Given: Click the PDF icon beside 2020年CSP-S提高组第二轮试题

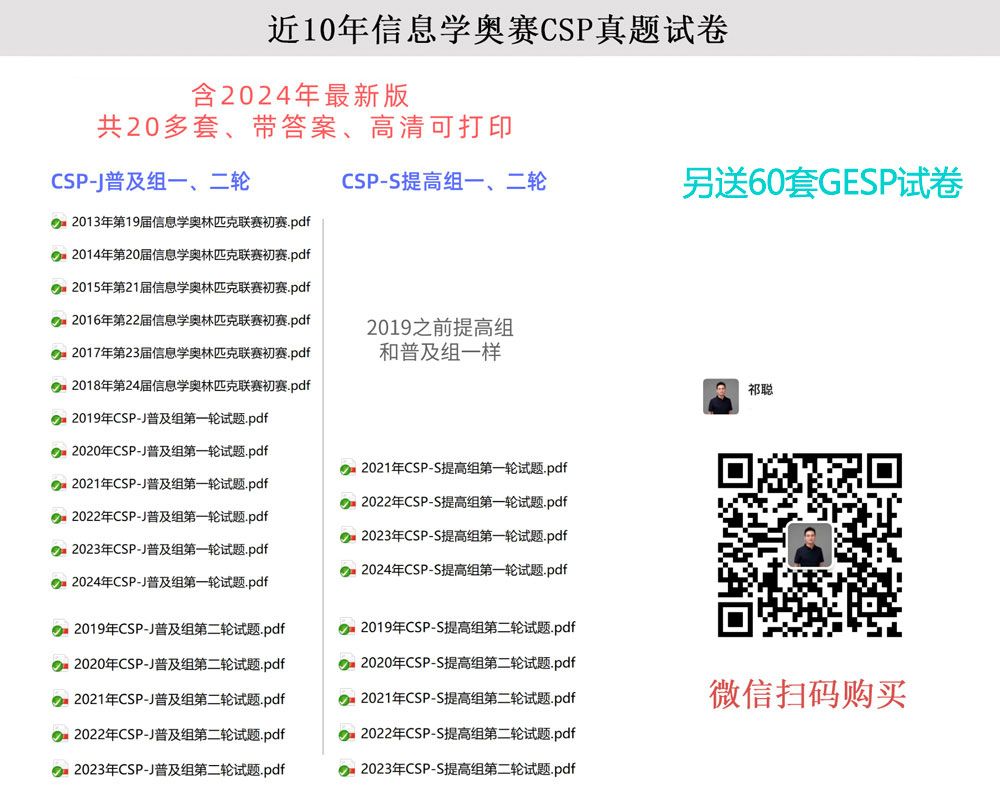Looking at the screenshot, I should pyautogui.click(x=347, y=663).
